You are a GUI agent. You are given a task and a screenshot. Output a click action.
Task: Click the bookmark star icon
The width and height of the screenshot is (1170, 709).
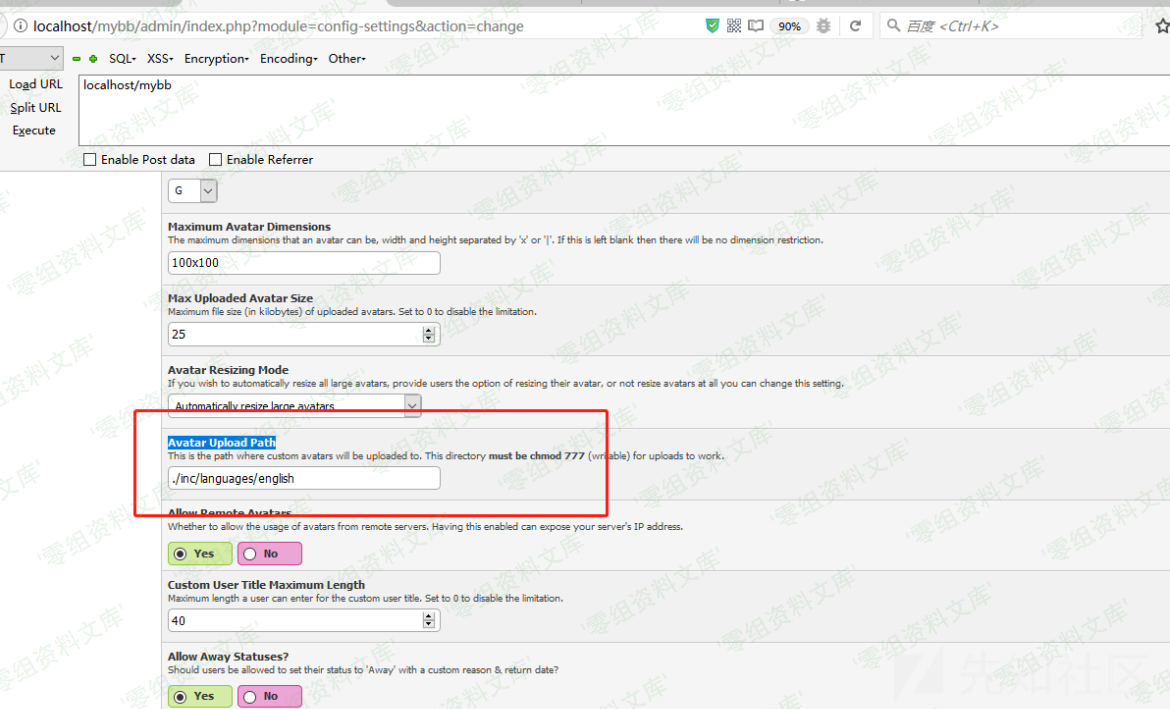(x=1161, y=26)
